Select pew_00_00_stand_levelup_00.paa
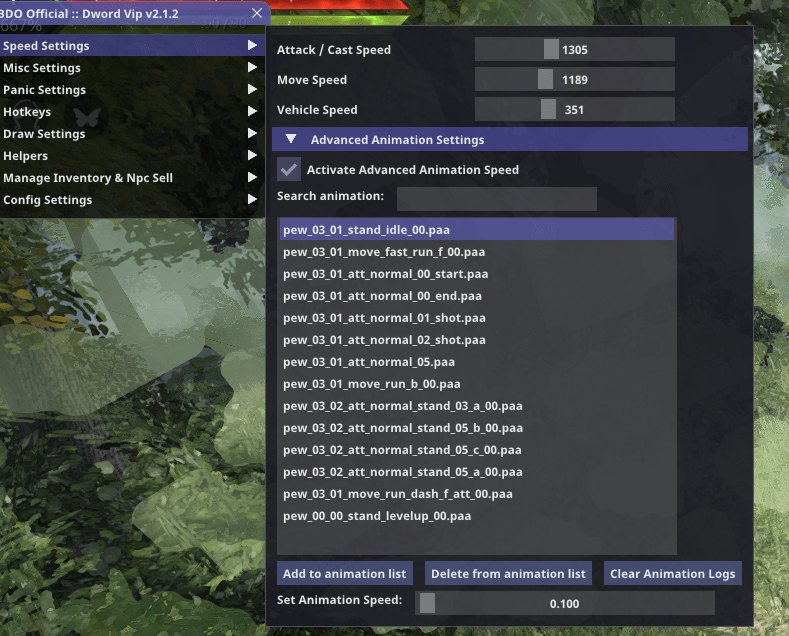The height and width of the screenshot is (636, 789). point(477,516)
